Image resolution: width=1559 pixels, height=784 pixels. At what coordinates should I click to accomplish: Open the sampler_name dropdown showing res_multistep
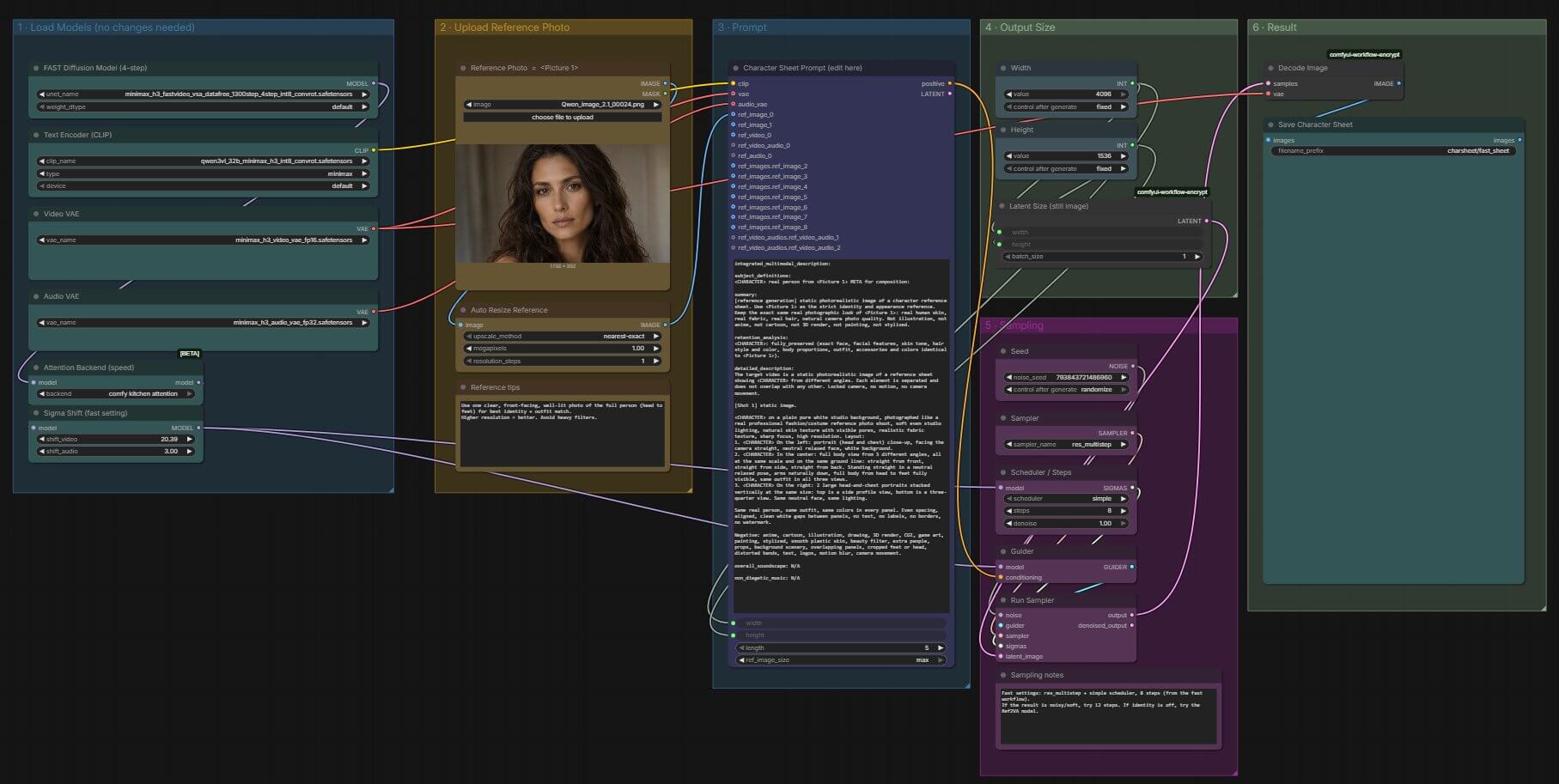pyautogui.click(x=1066, y=445)
